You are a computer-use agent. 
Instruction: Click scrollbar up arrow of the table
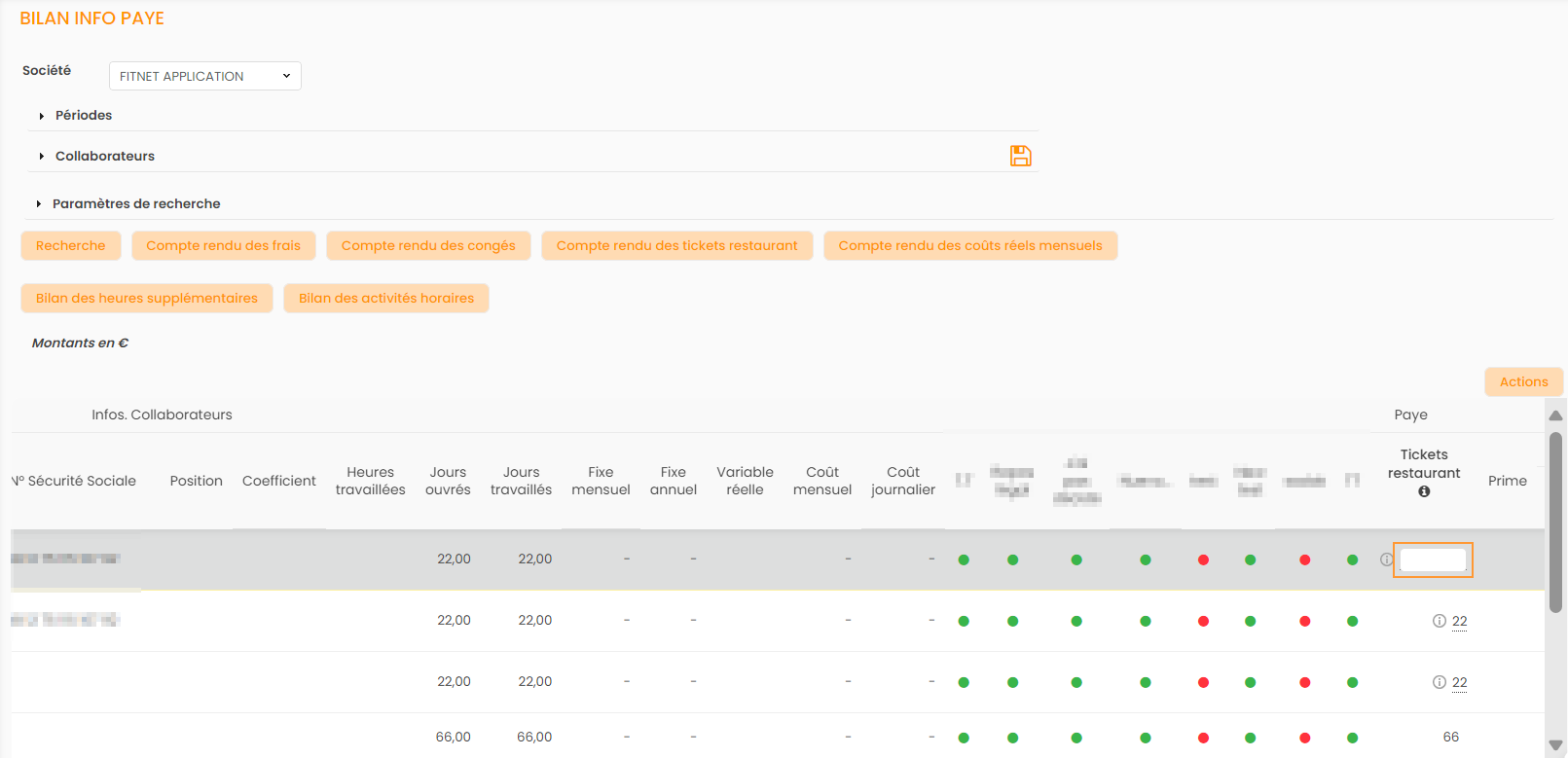click(1555, 415)
